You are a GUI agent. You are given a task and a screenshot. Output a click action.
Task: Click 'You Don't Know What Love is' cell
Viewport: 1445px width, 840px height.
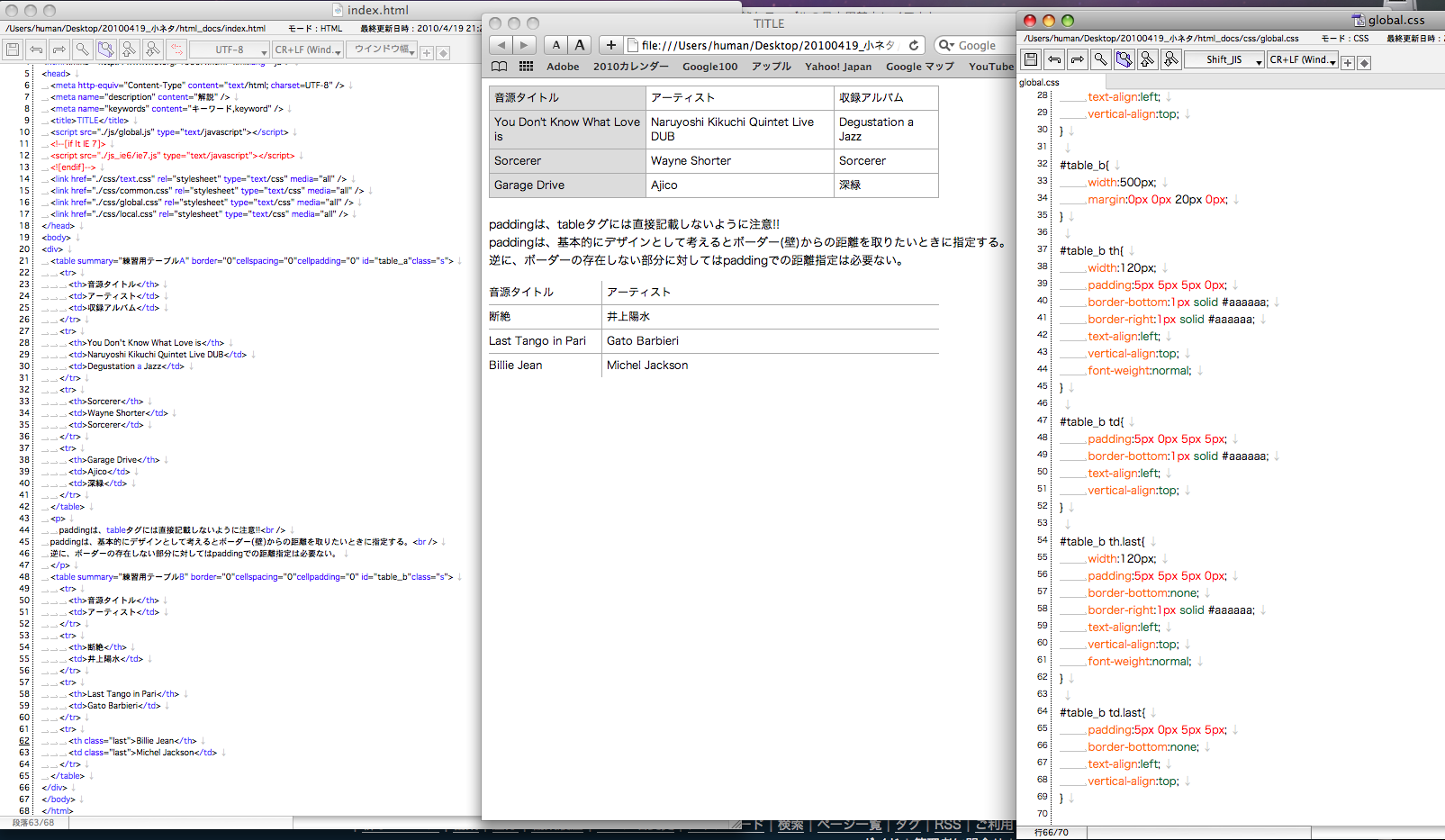(567, 129)
